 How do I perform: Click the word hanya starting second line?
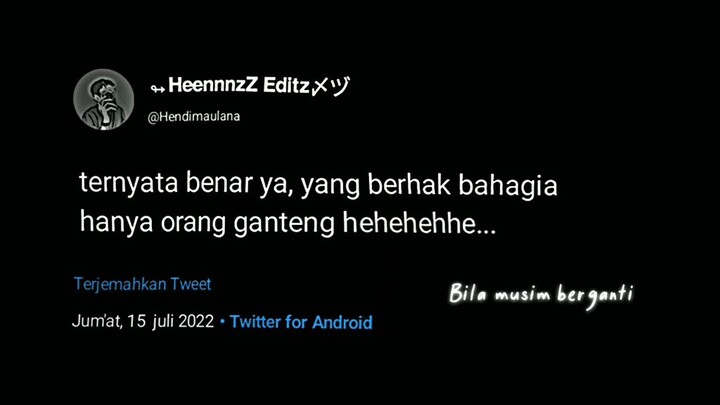pyautogui.click(x=116, y=224)
